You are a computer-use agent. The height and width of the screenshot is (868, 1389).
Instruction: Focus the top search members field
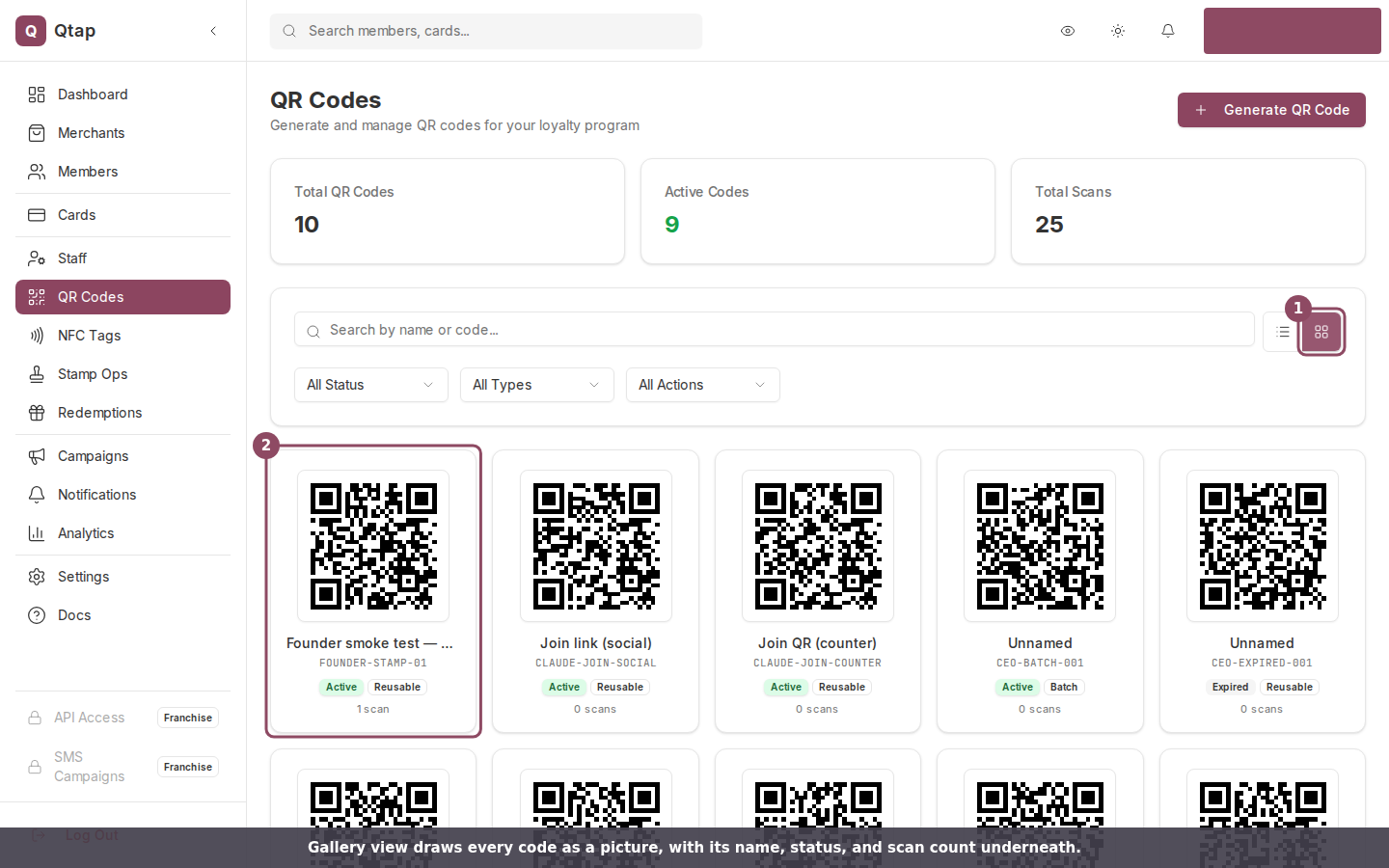[x=486, y=31]
